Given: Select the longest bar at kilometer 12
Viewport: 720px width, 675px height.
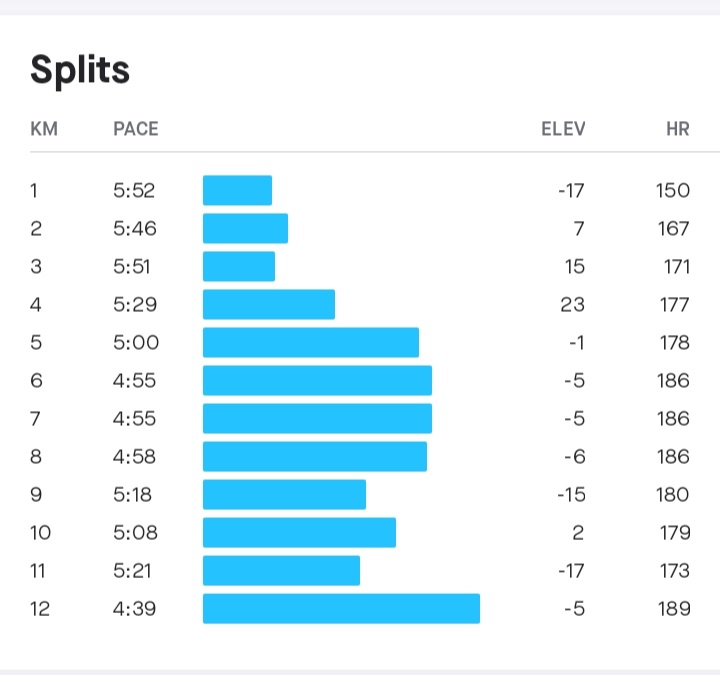Looking at the screenshot, I should (x=342, y=608).
